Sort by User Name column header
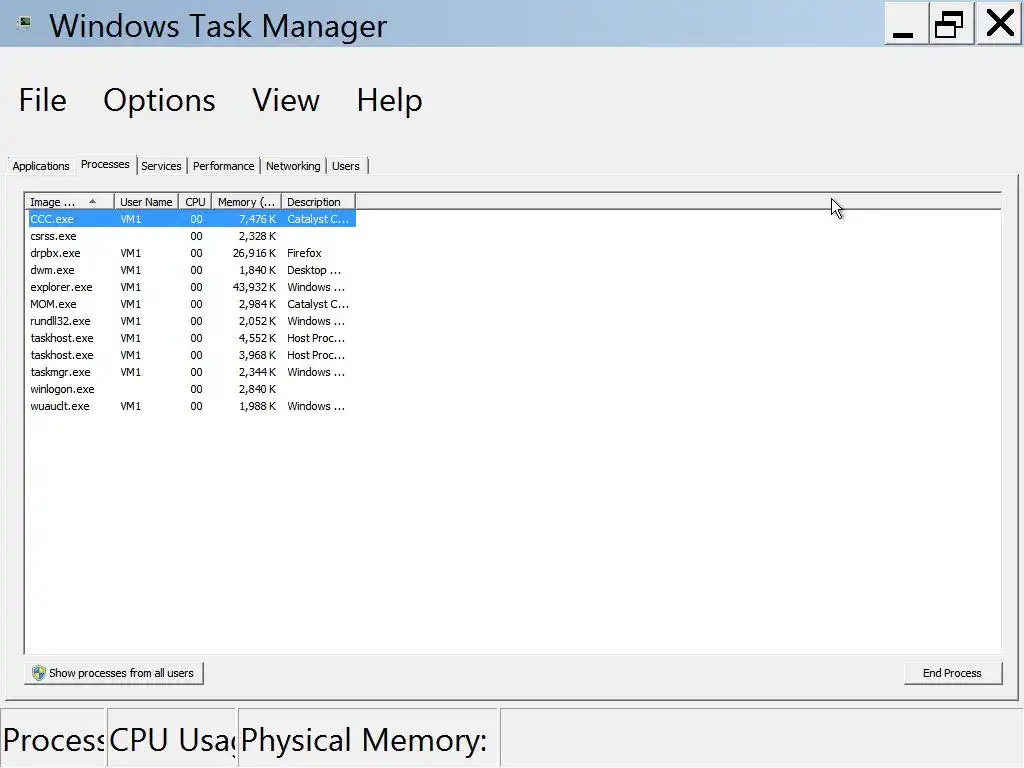Image resolution: width=1024 pixels, height=768 pixels. click(146, 202)
